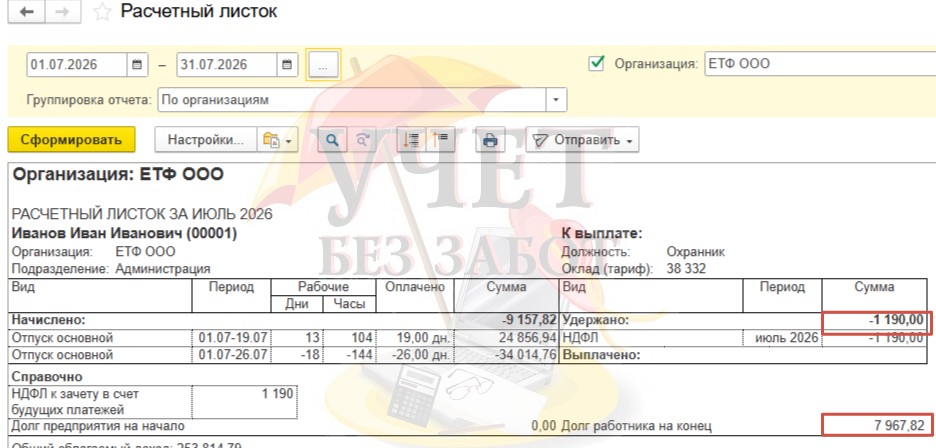Select employee name Иванов Иван Иванович (00001)

tap(124, 234)
